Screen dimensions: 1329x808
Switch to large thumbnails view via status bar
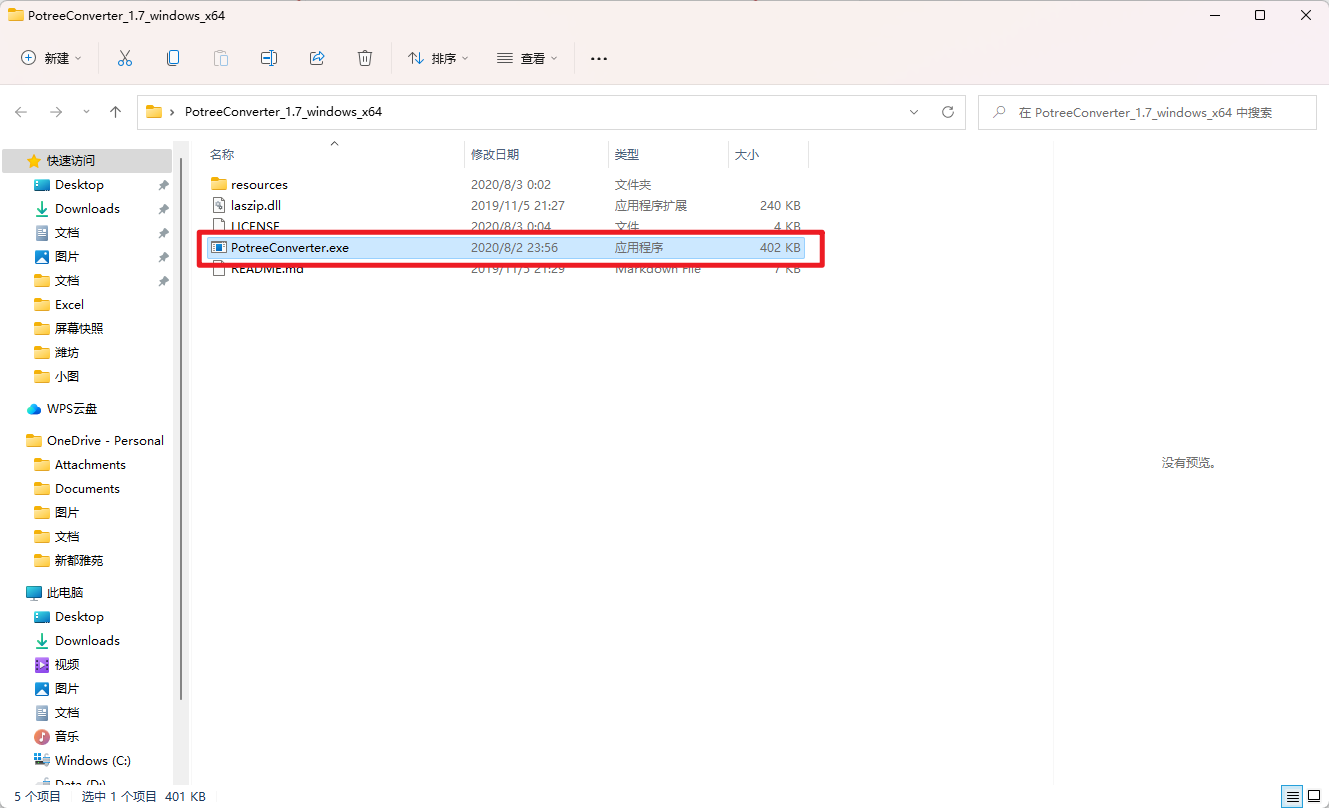[1313, 796]
